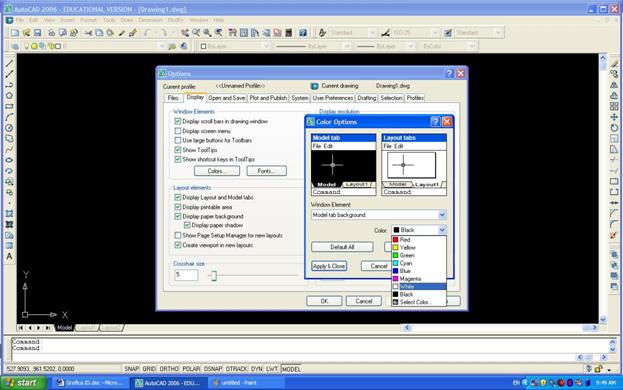The width and height of the screenshot is (623, 390).
Task: Select the Line tool in draw toolbar
Action: click(9, 64)
